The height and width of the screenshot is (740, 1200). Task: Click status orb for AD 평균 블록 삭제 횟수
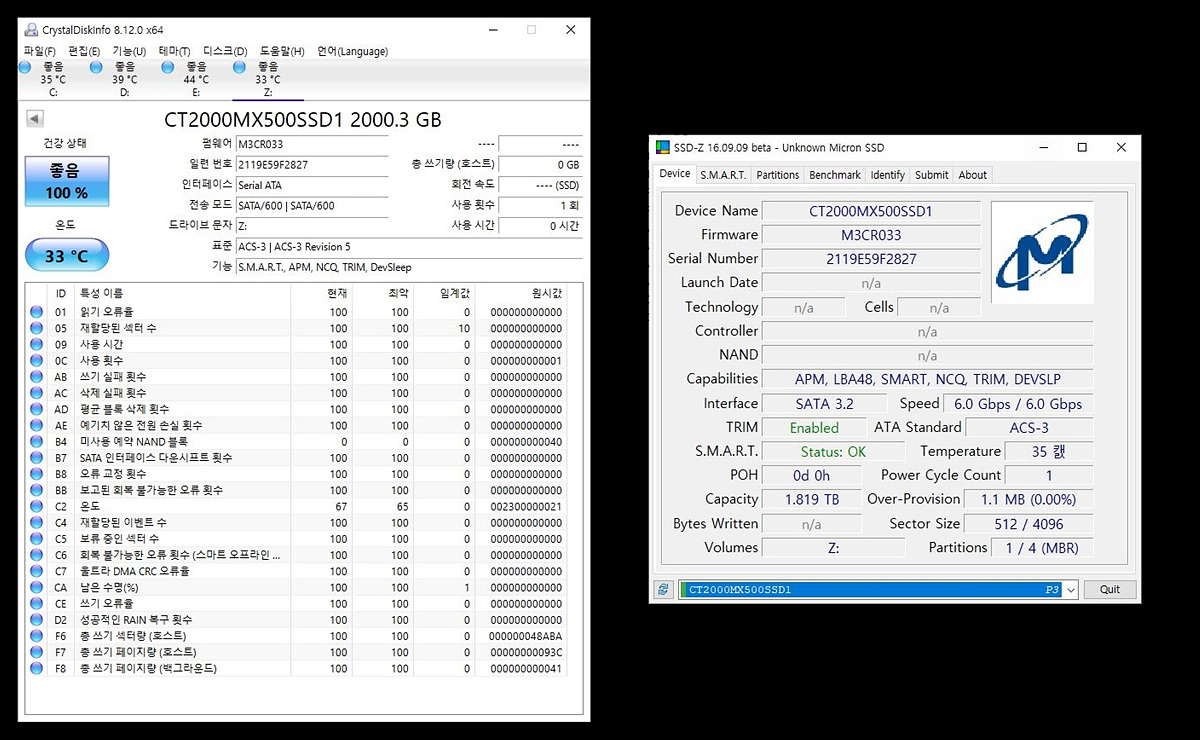pos(37,409)
